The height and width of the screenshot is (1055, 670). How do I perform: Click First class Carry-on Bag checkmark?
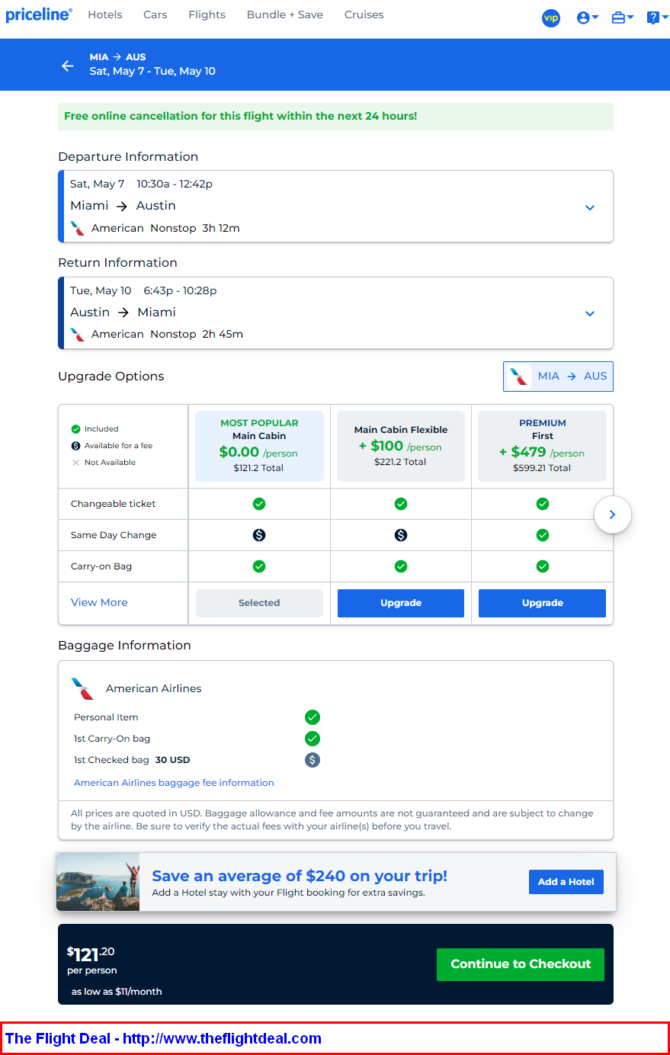pos(543,567)
